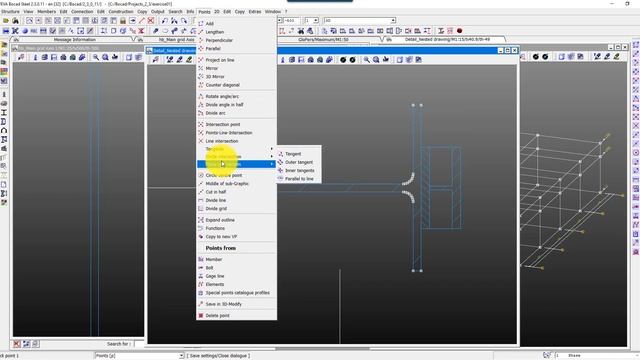Open the wide 3D combo box in top toolbar
The image size is (640, 360).
click(360, 20)
